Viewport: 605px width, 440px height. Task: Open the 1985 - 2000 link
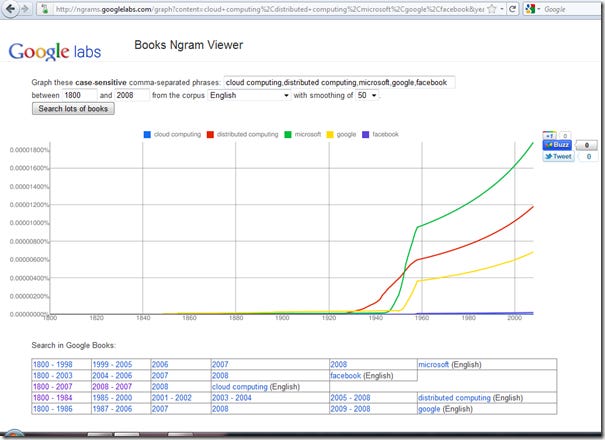(112, 398)
